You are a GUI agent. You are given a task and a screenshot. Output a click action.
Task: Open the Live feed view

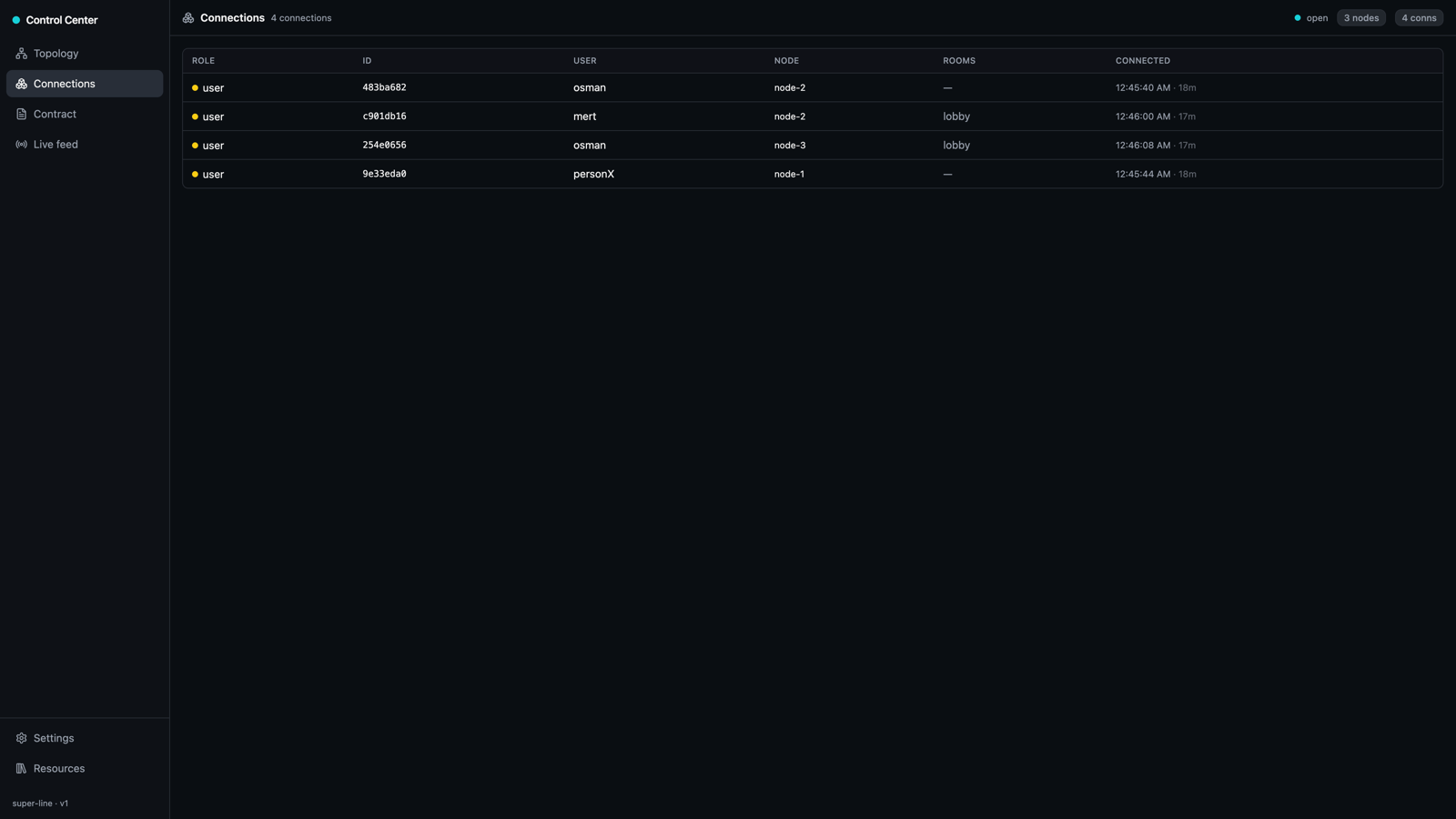click(x=85, y=145)
